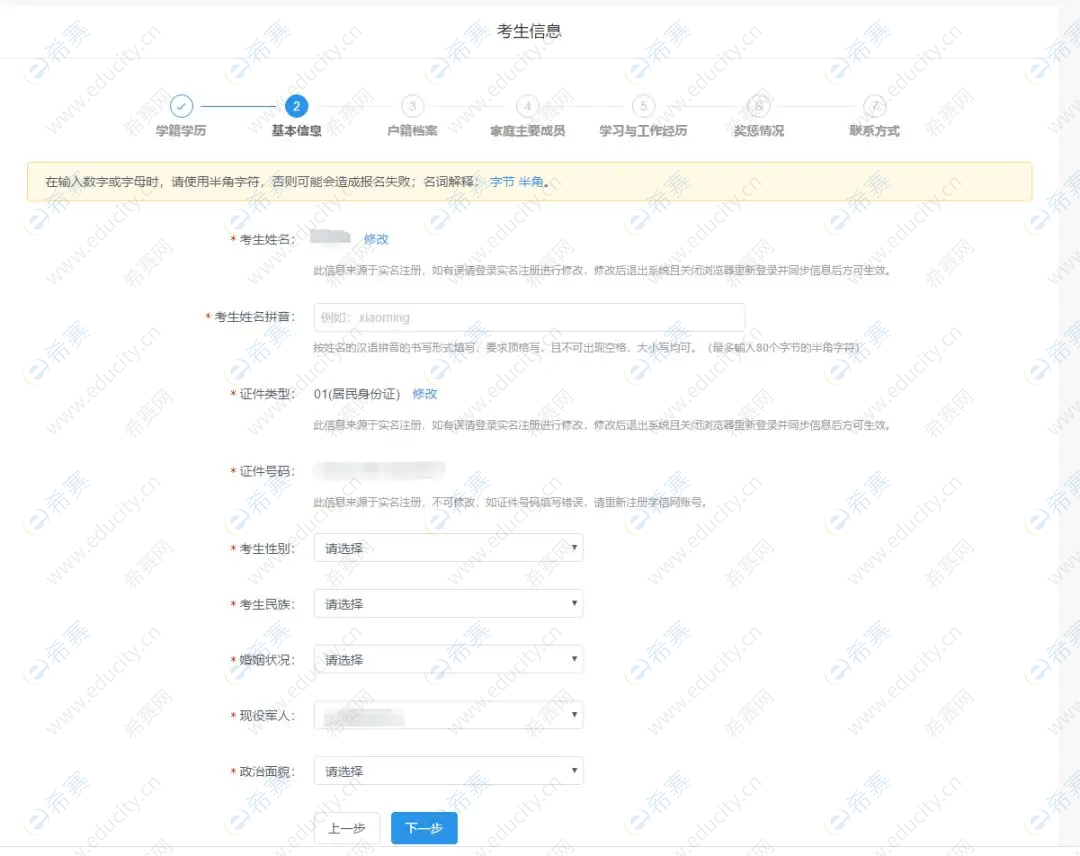Expand the 考生民族 dropdown
Viewport: 1080px width, 856px height.
448,604
